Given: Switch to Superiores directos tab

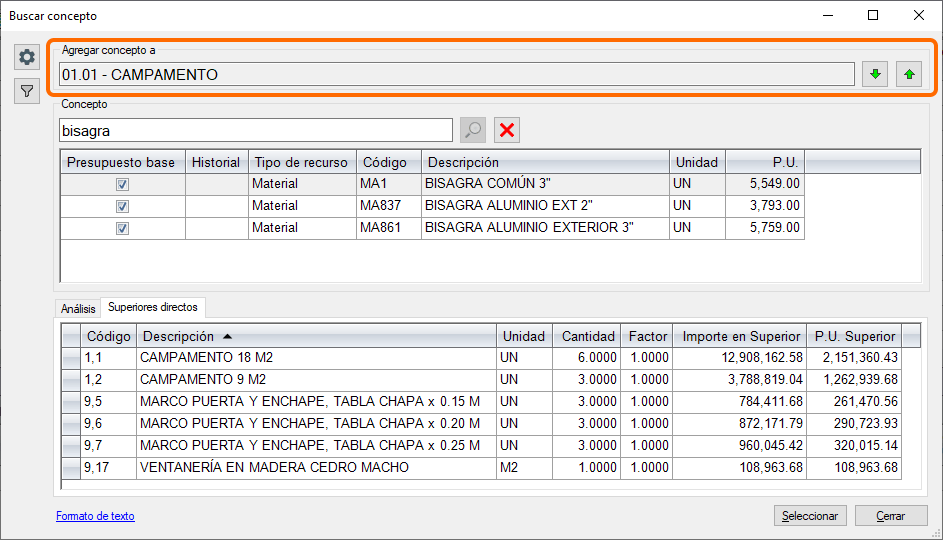Looking at the screenshot, I should click(x=153, y=307).
